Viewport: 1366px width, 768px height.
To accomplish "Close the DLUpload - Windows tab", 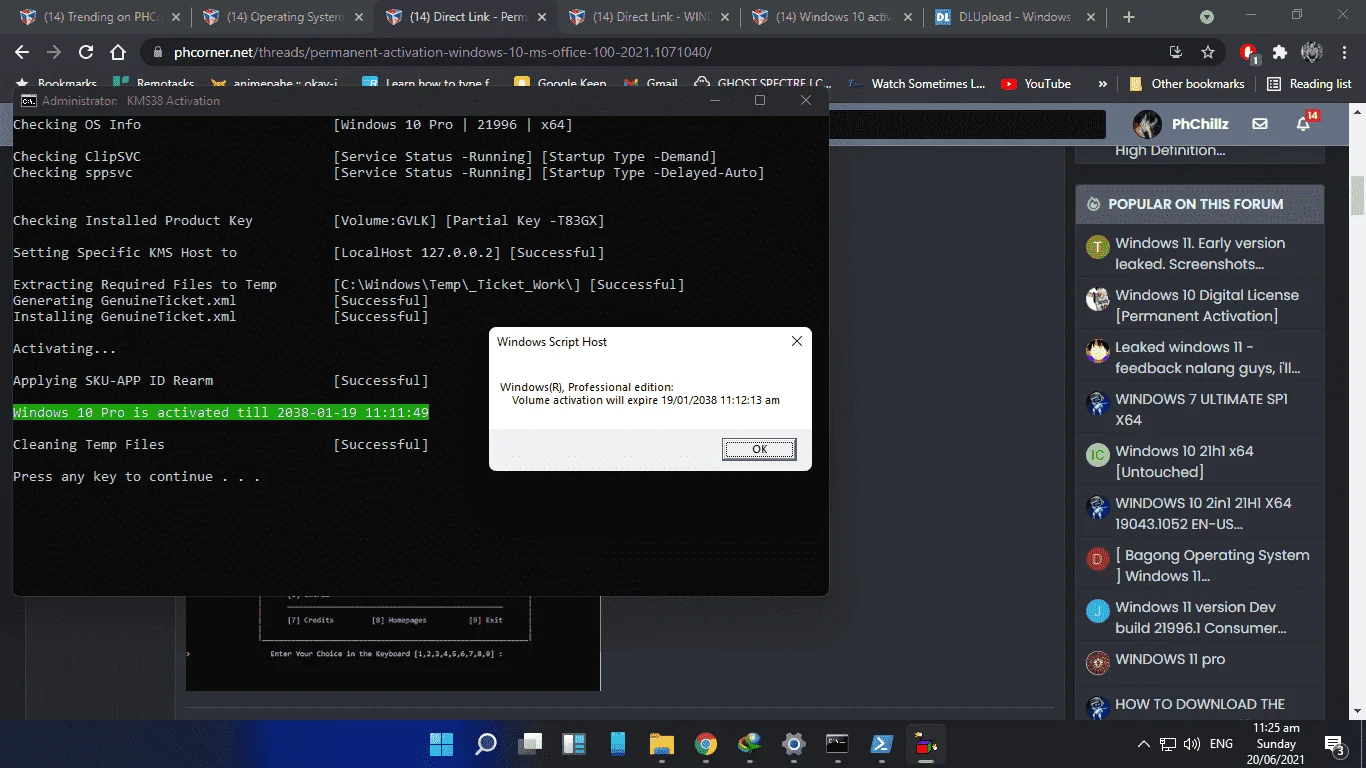I will (x=1090, y=17).
